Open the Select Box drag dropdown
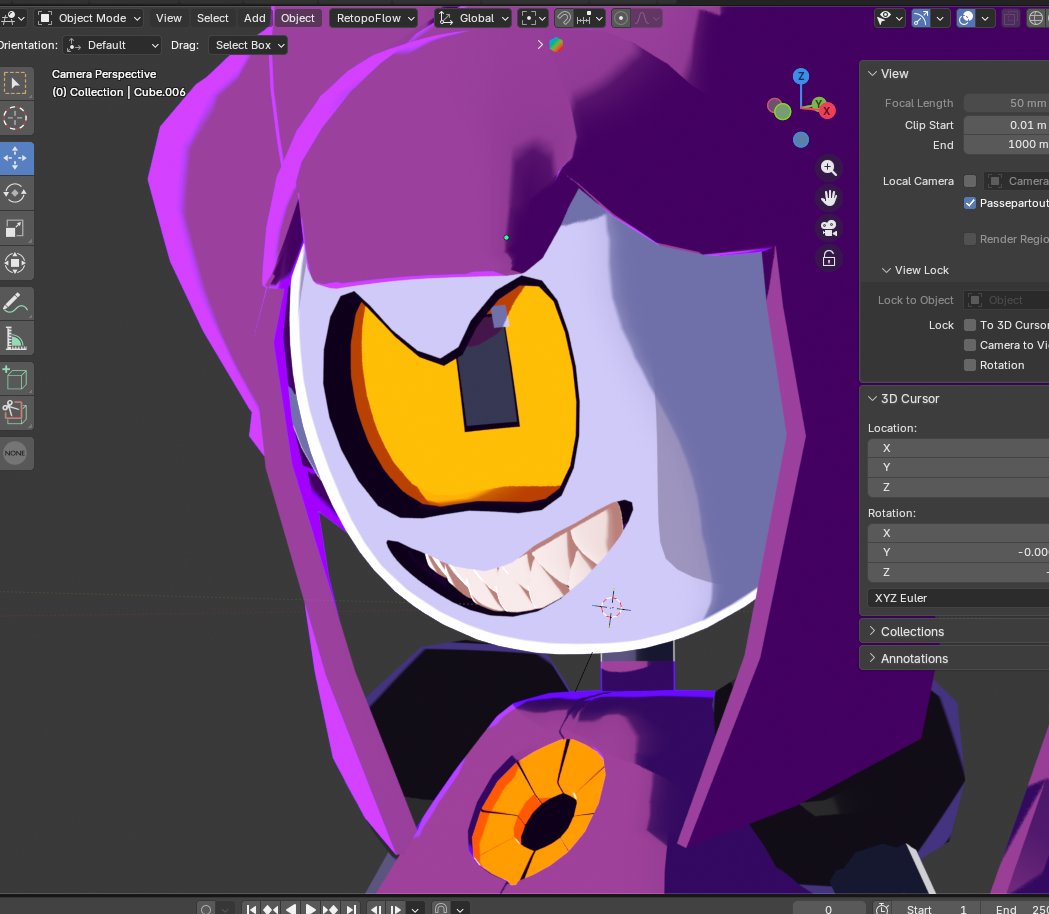 (x=248, y=45)
